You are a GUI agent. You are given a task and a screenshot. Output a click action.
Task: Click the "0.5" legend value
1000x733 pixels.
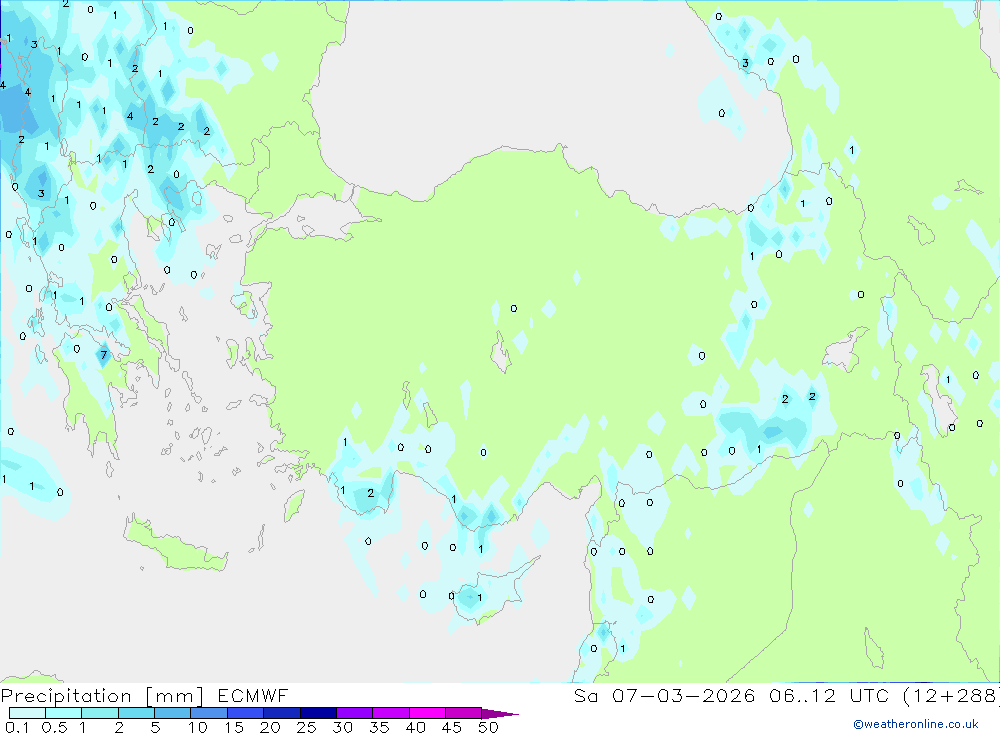(x=54, y=727)
